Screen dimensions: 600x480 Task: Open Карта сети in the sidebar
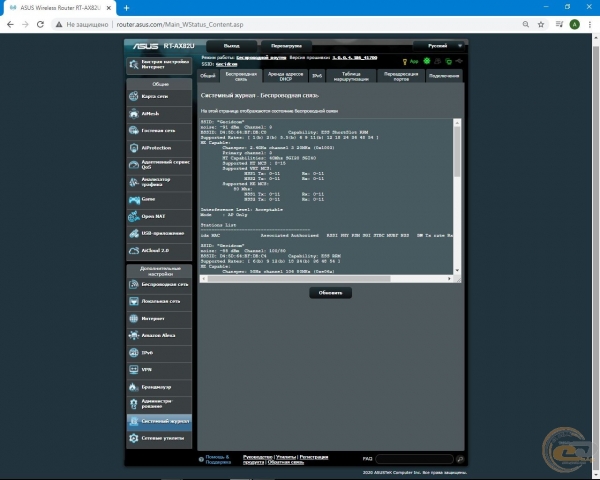[x=159, y=96]
